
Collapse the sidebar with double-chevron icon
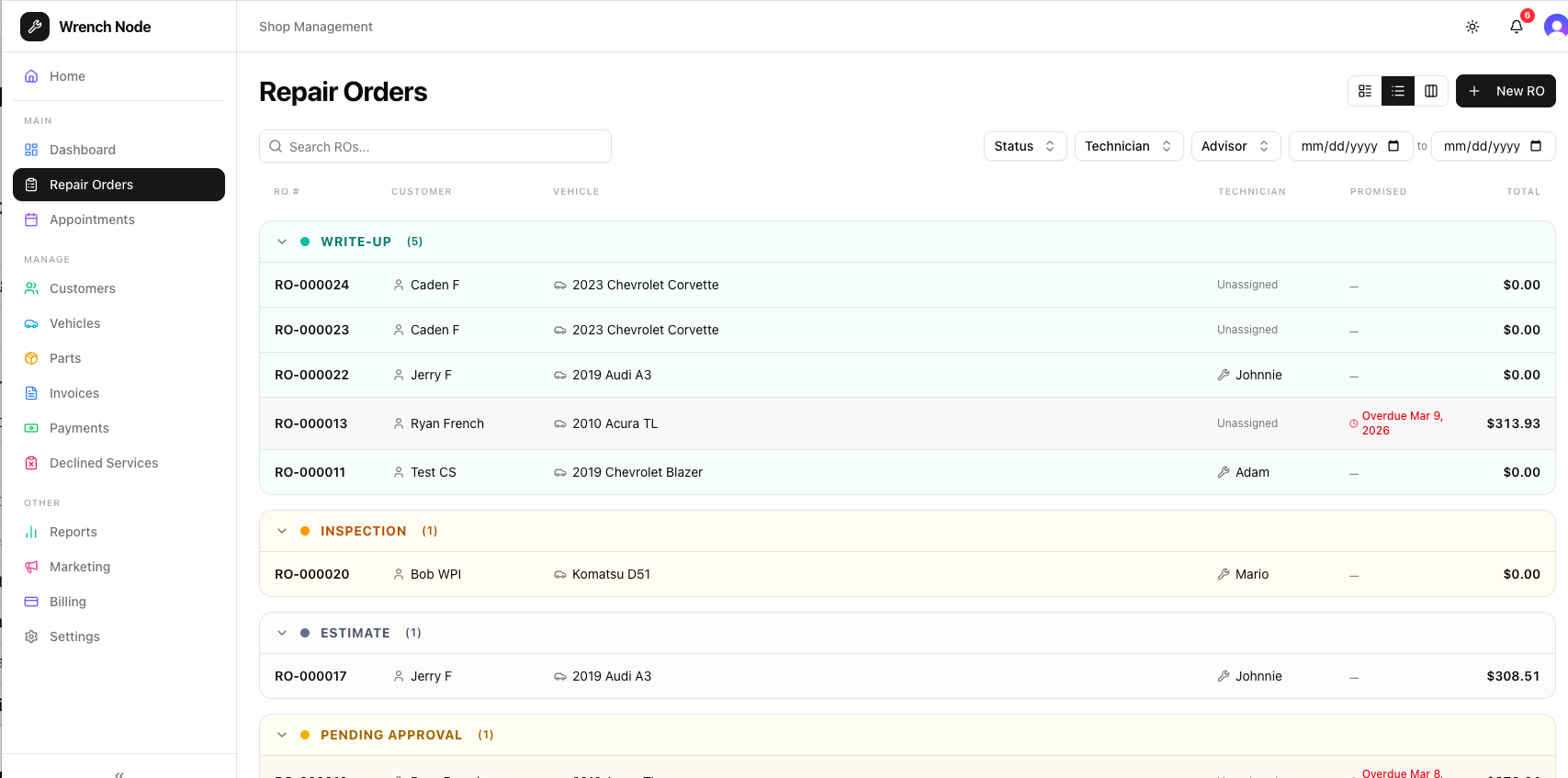coord(119,773)
